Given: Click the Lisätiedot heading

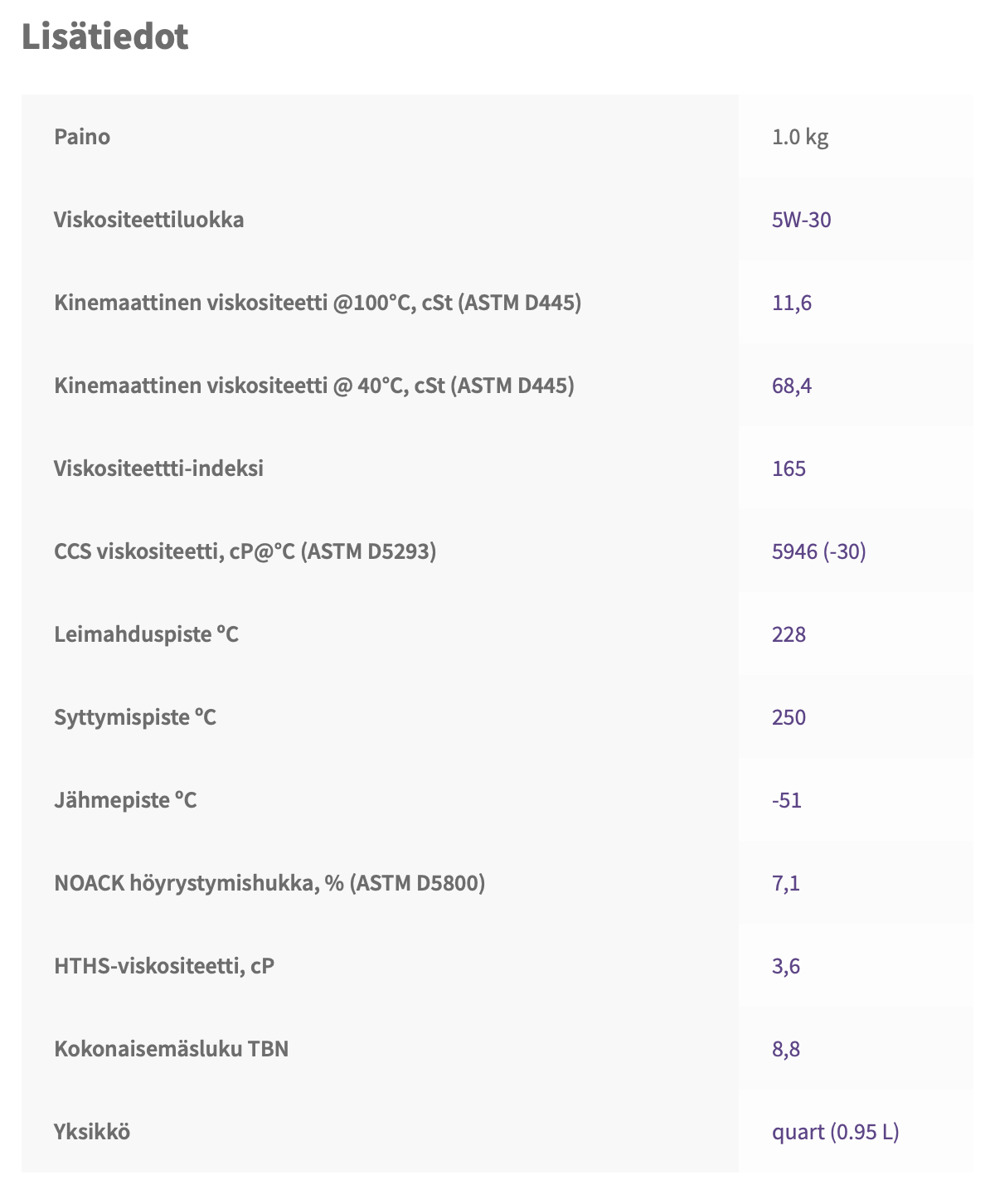Looking at the screenshot, I should coord(105,37).
